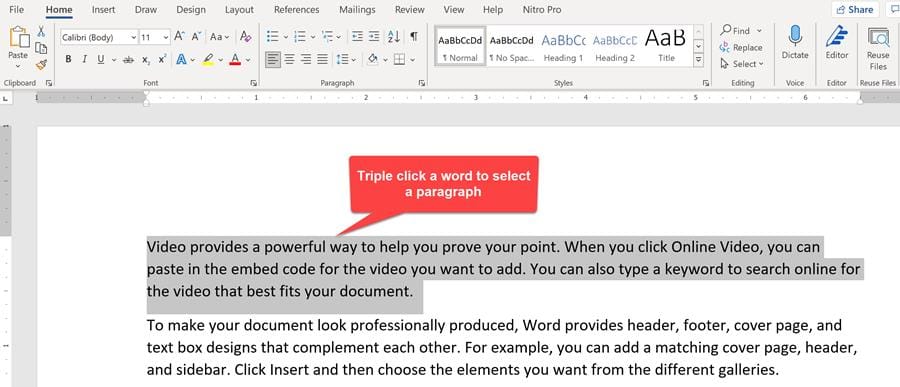Click the ruler tab selector corner

(x=5, y=99)
